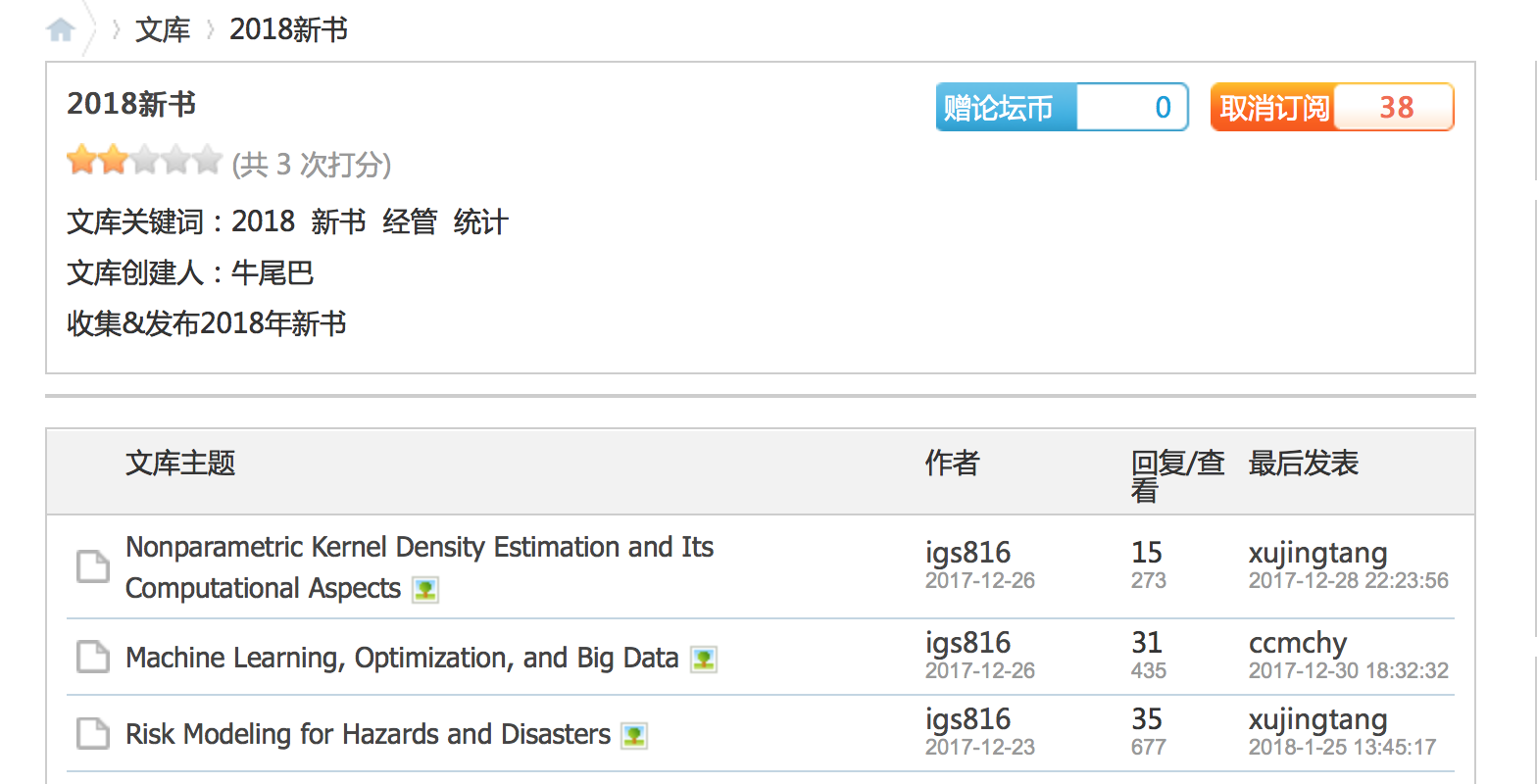
Task: Go to last post dated 2018-1-25 13:45:17
Action: click(1342, 748)
